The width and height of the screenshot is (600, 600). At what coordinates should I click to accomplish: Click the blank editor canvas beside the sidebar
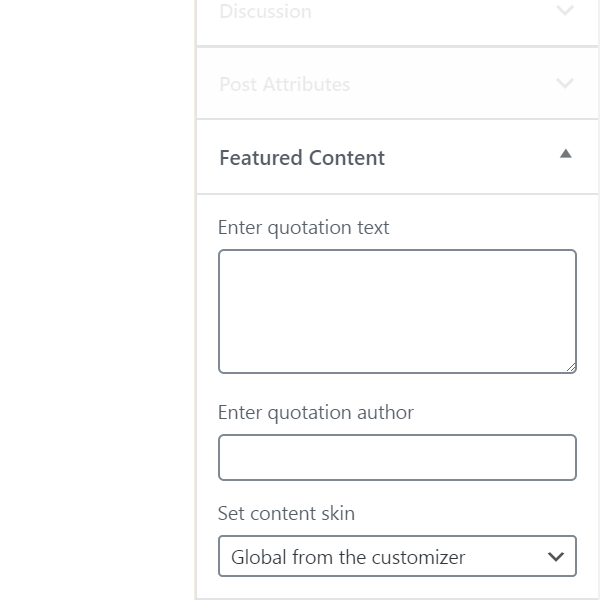click(x=98, y=300)
